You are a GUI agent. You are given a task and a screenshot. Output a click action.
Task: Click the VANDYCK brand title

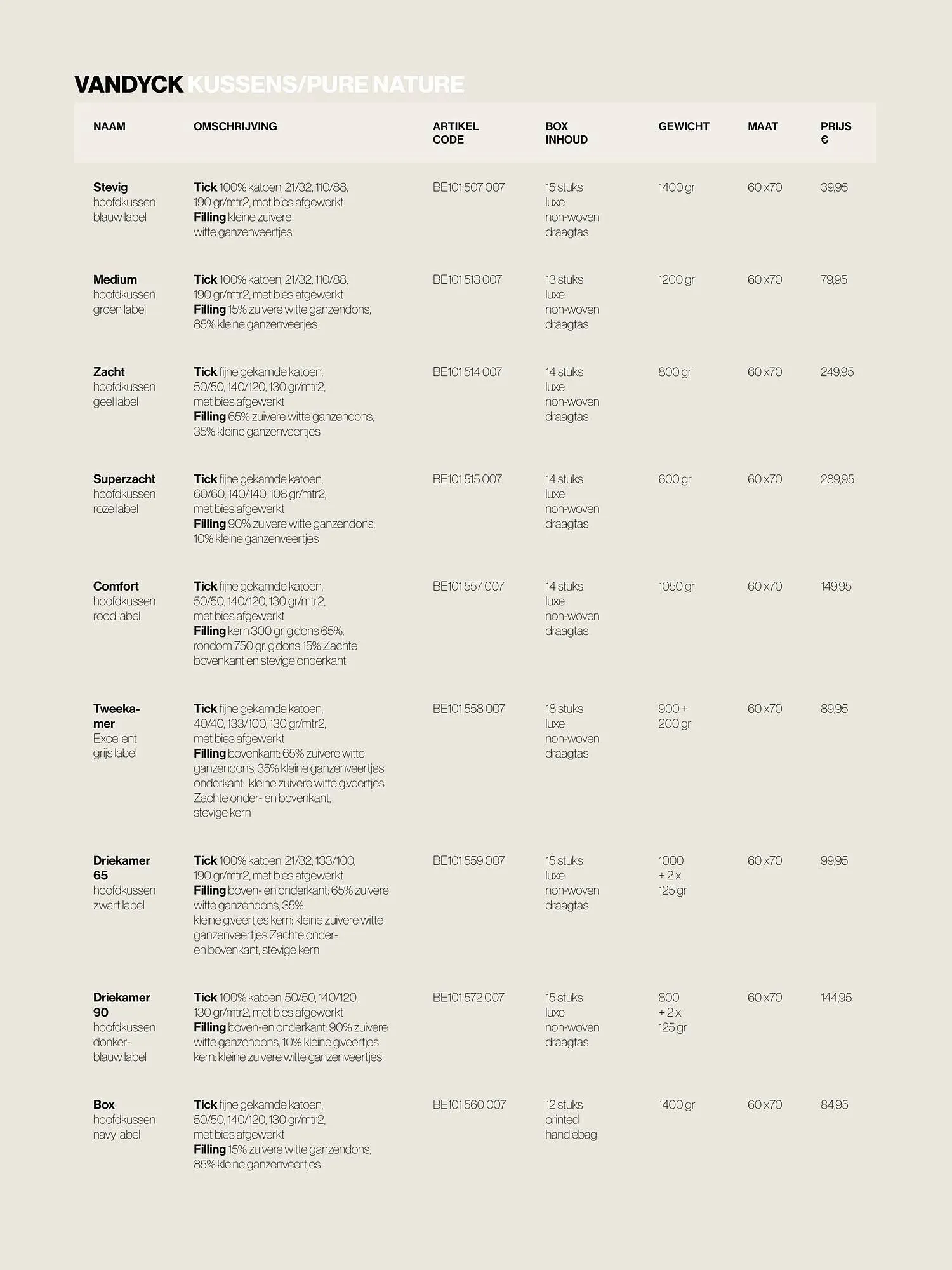(129, 84)
